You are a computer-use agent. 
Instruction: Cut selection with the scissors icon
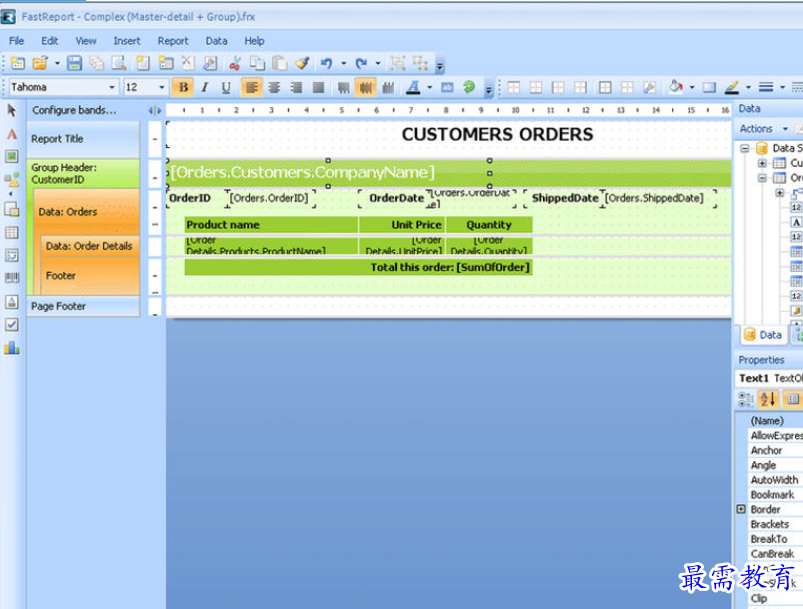tap(235, 64)
